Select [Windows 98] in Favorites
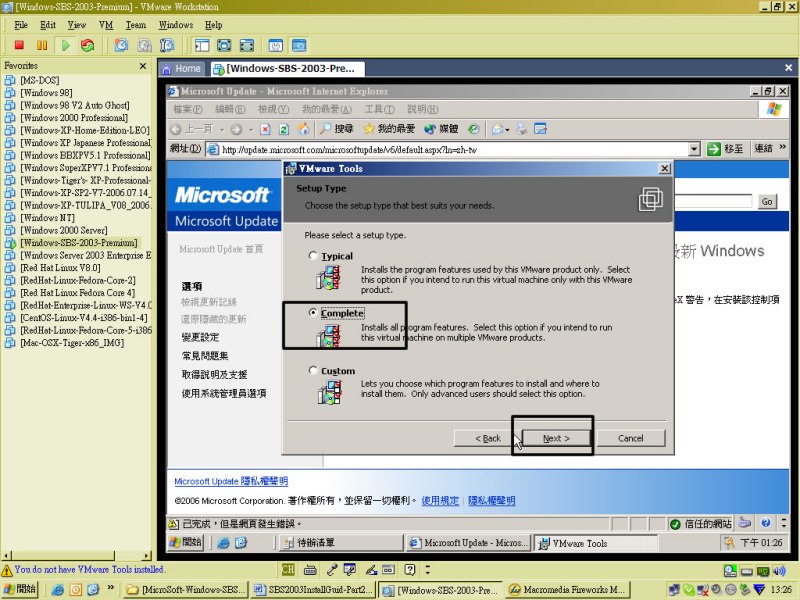 46,93
